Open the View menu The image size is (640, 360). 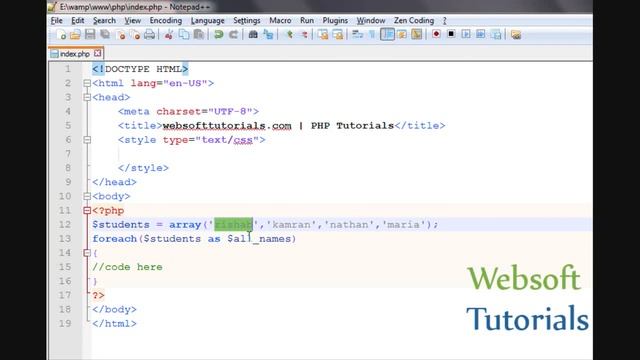pos(133,20)
